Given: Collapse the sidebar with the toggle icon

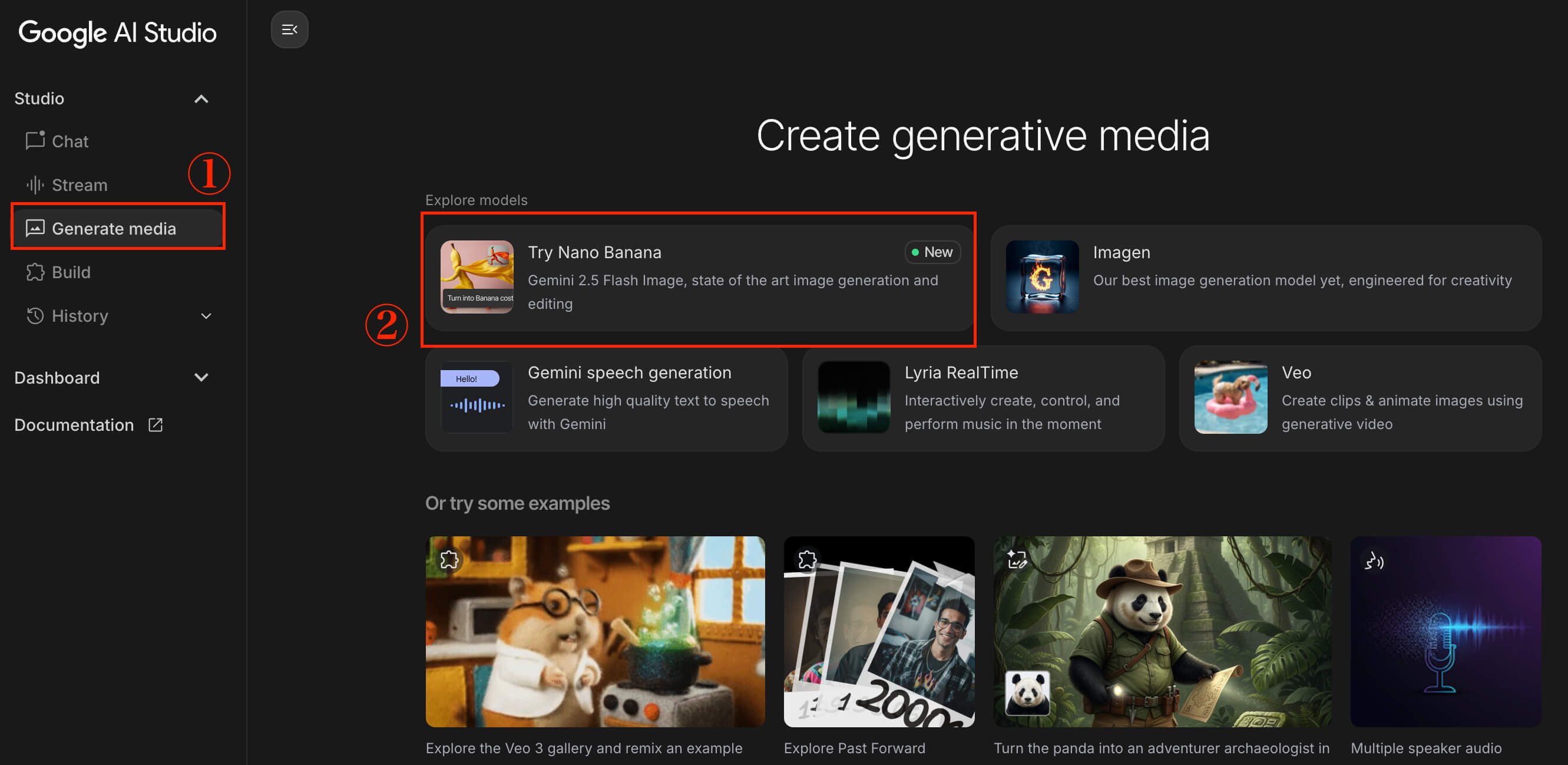Looking at the screenshot, I should click(289, 29).
